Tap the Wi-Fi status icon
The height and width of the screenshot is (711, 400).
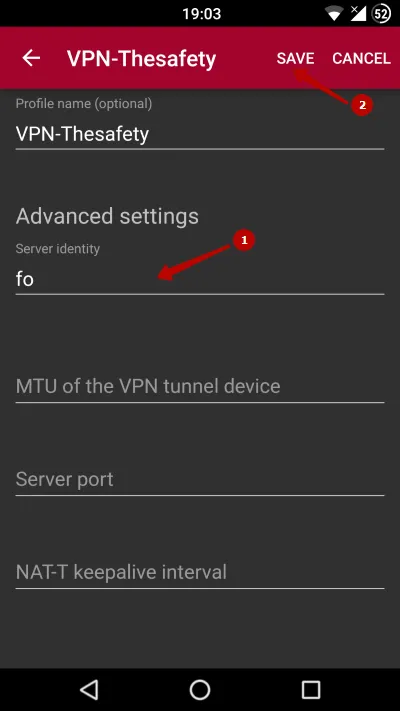point(334,14)
